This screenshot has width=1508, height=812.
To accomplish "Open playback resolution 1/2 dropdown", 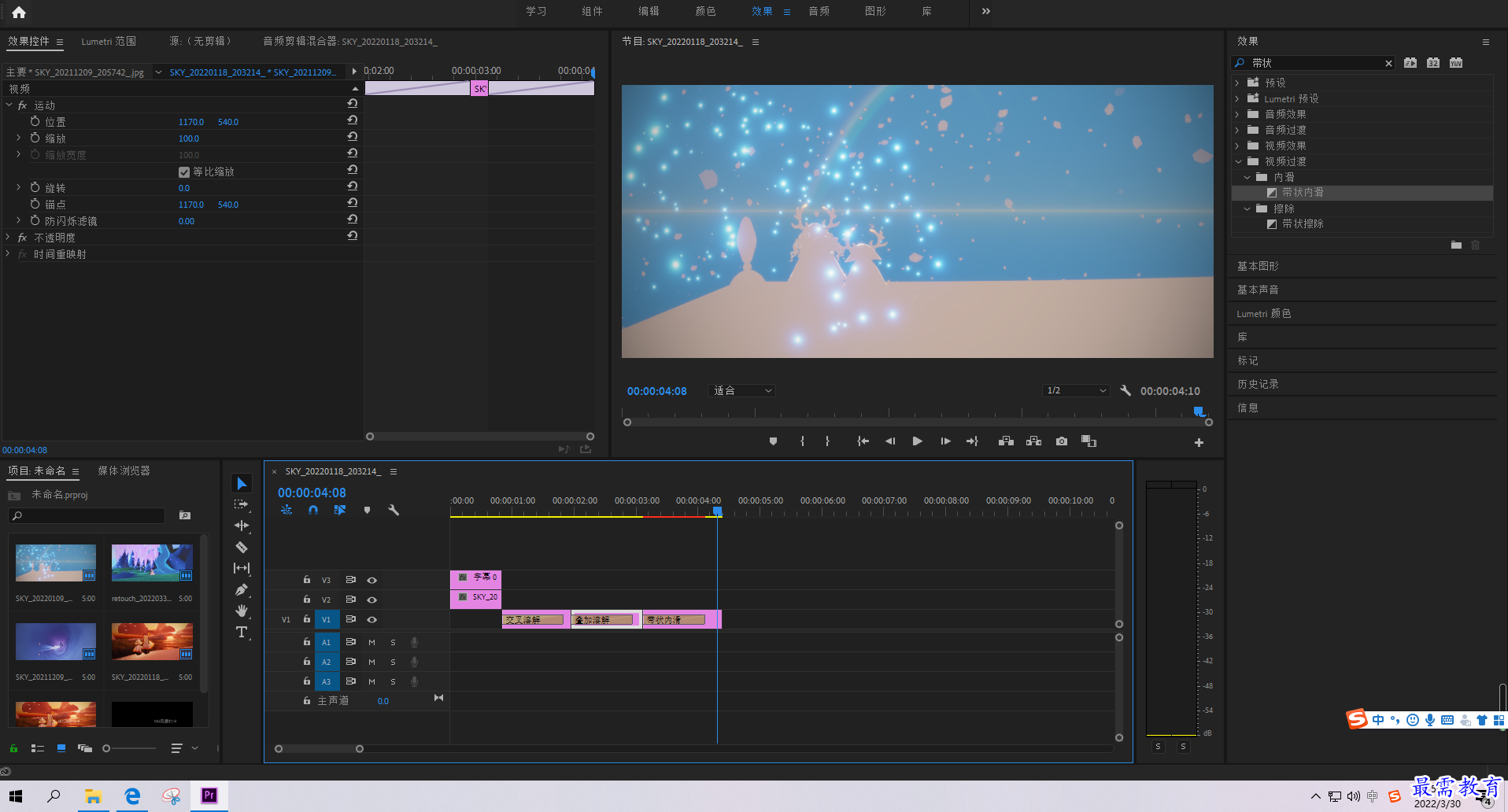I will 1076,390.
